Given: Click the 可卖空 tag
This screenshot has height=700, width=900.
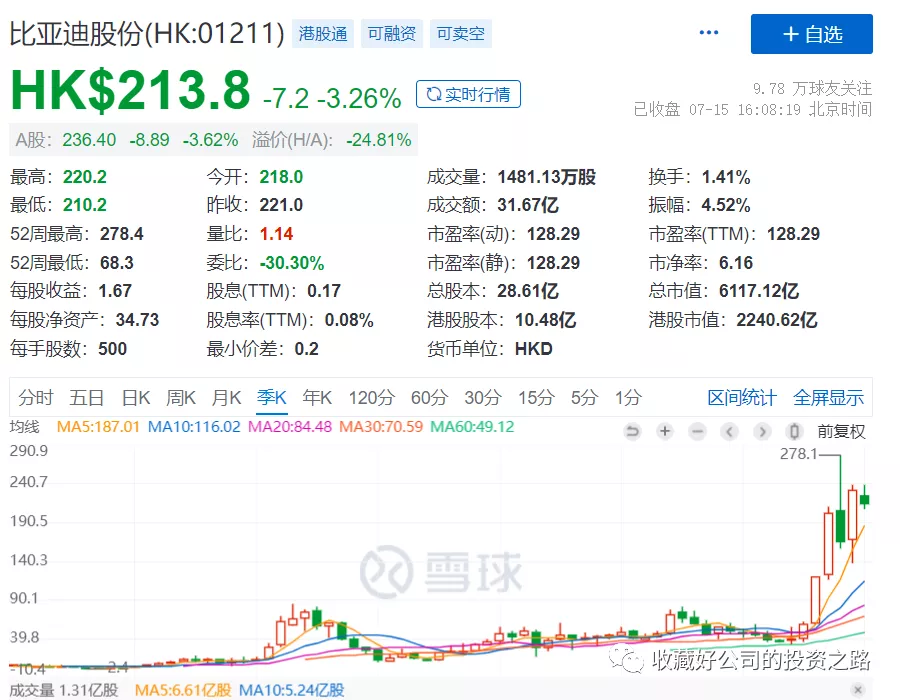Looking at the screenshot, I should 460,33.
